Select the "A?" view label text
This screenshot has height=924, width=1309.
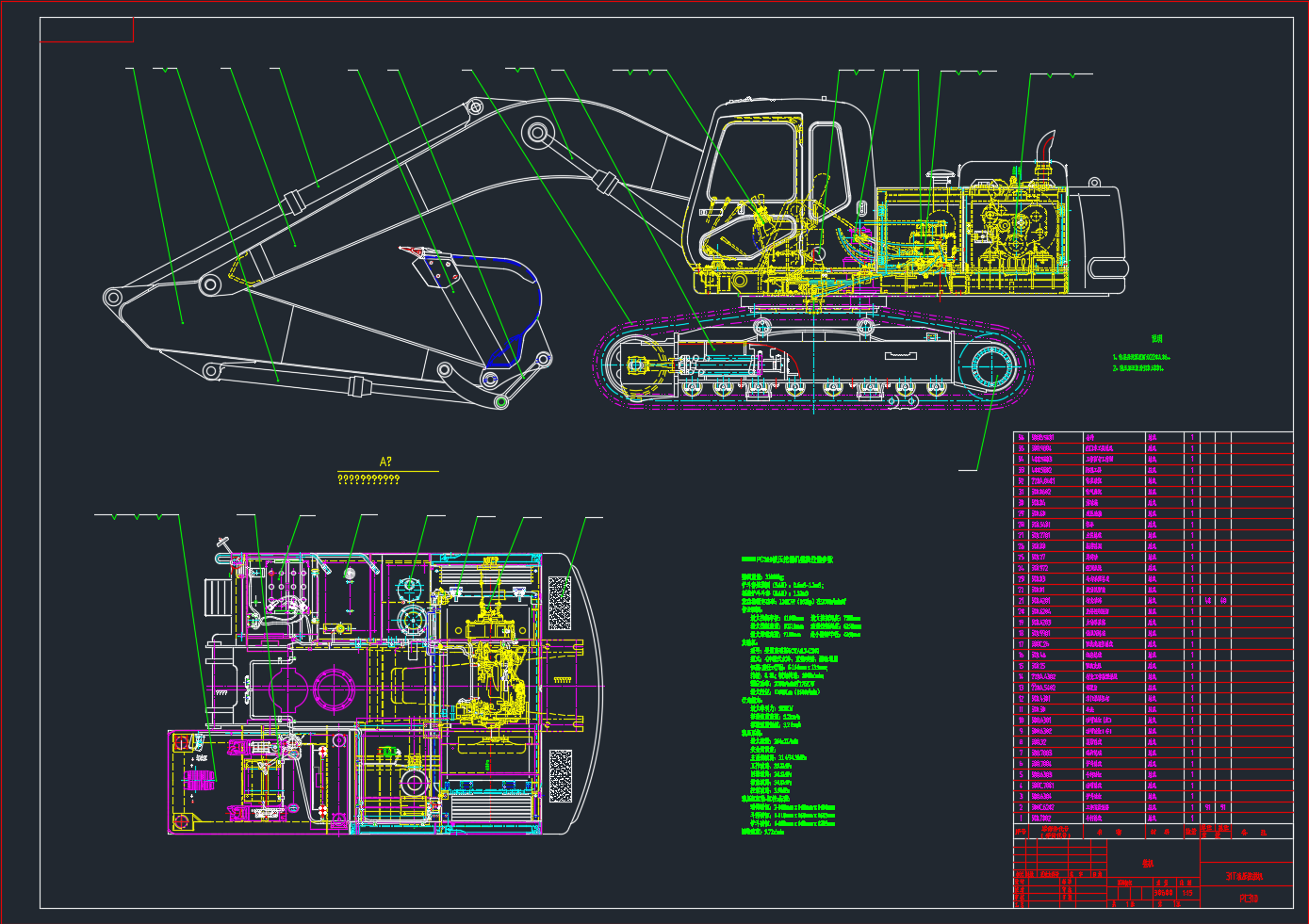[x=385, y=462]
